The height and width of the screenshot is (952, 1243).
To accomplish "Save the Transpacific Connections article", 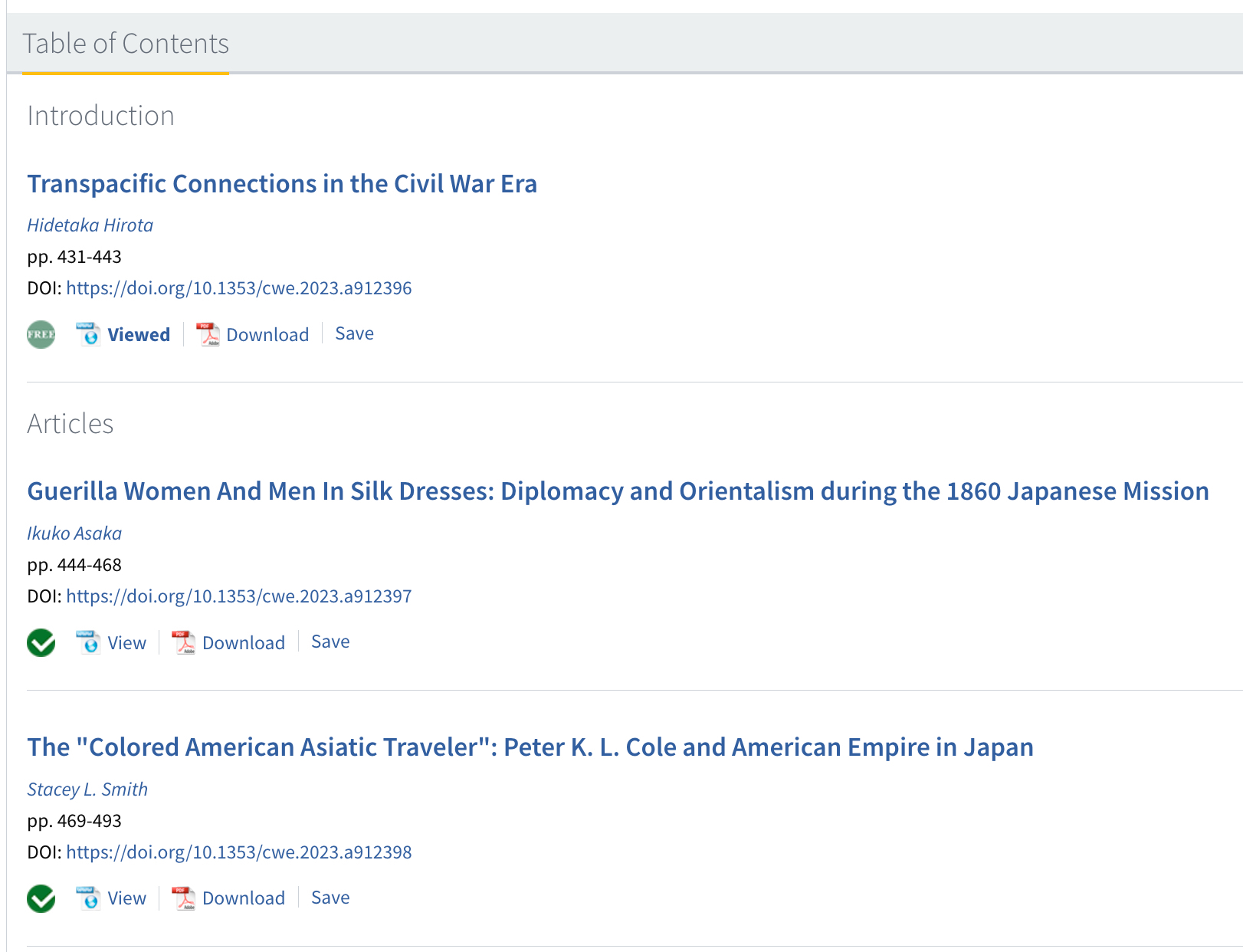I will point(354,334).
